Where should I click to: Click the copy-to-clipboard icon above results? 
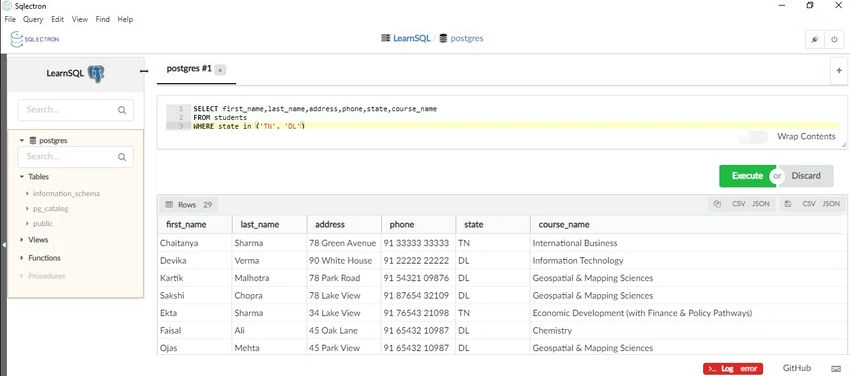[x=717, y=204]
